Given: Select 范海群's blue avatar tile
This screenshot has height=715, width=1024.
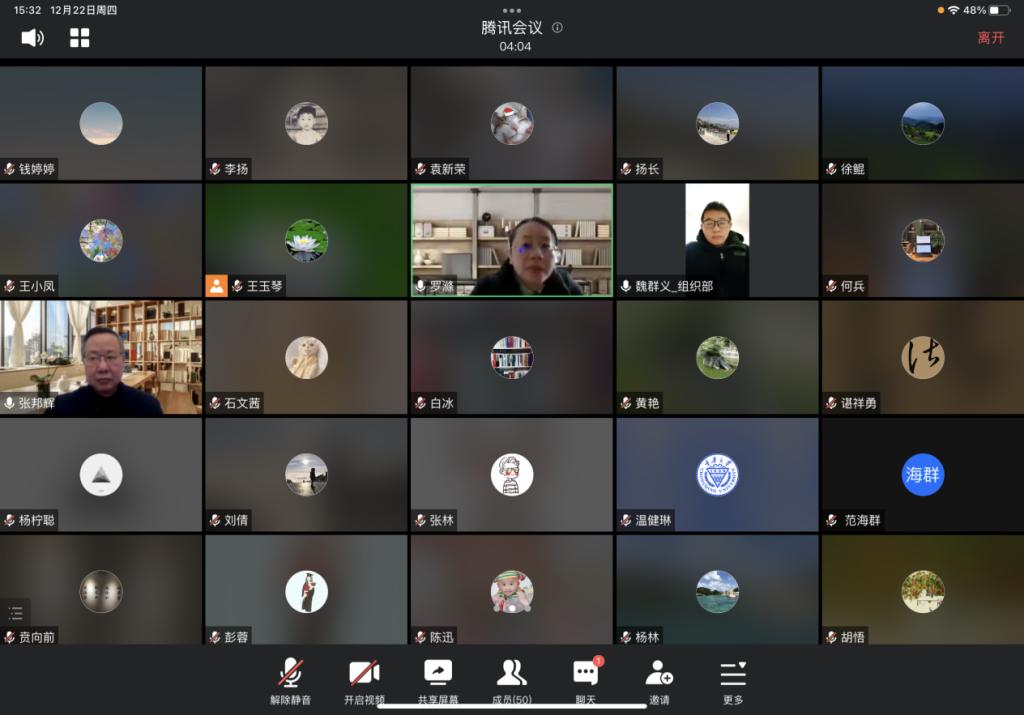Looking at the screenshot, I should tap(922, 475).
